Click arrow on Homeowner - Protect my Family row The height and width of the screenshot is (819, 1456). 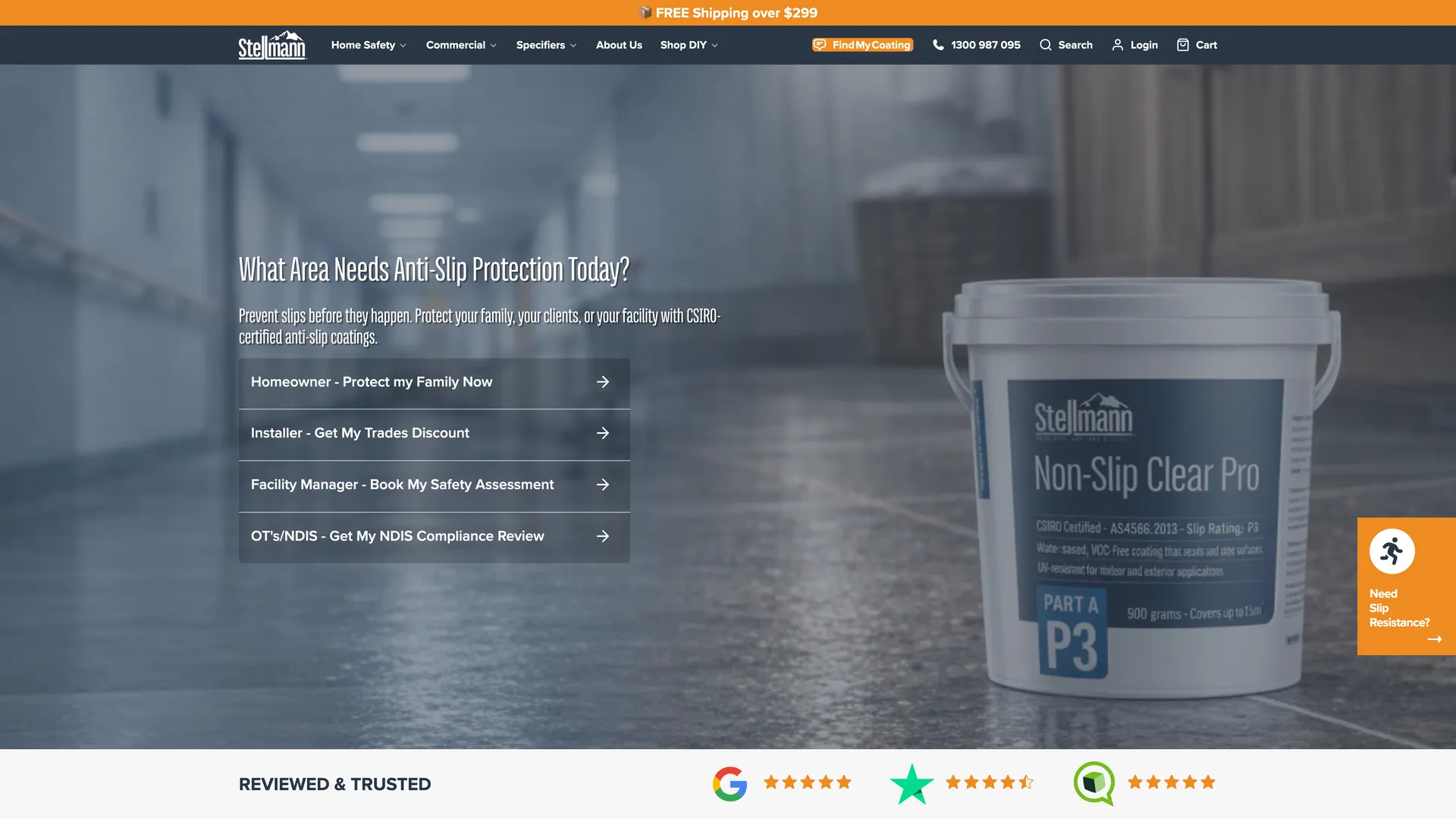[603, 382]
